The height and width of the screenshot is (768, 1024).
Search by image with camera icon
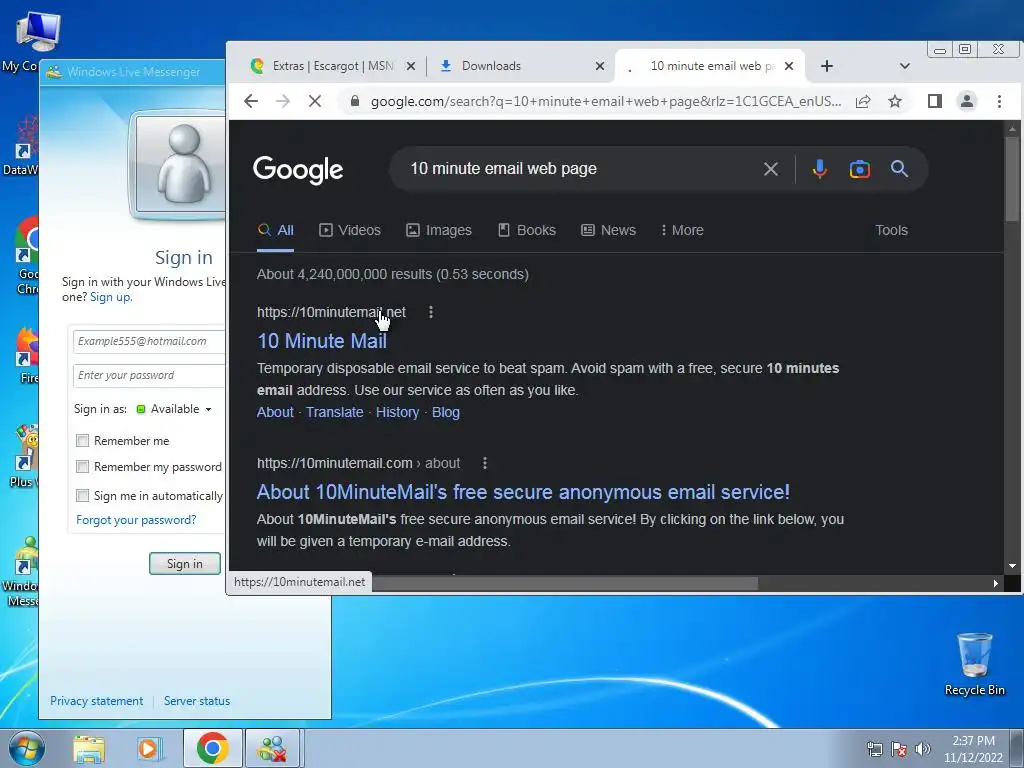(x=859, y=169)
